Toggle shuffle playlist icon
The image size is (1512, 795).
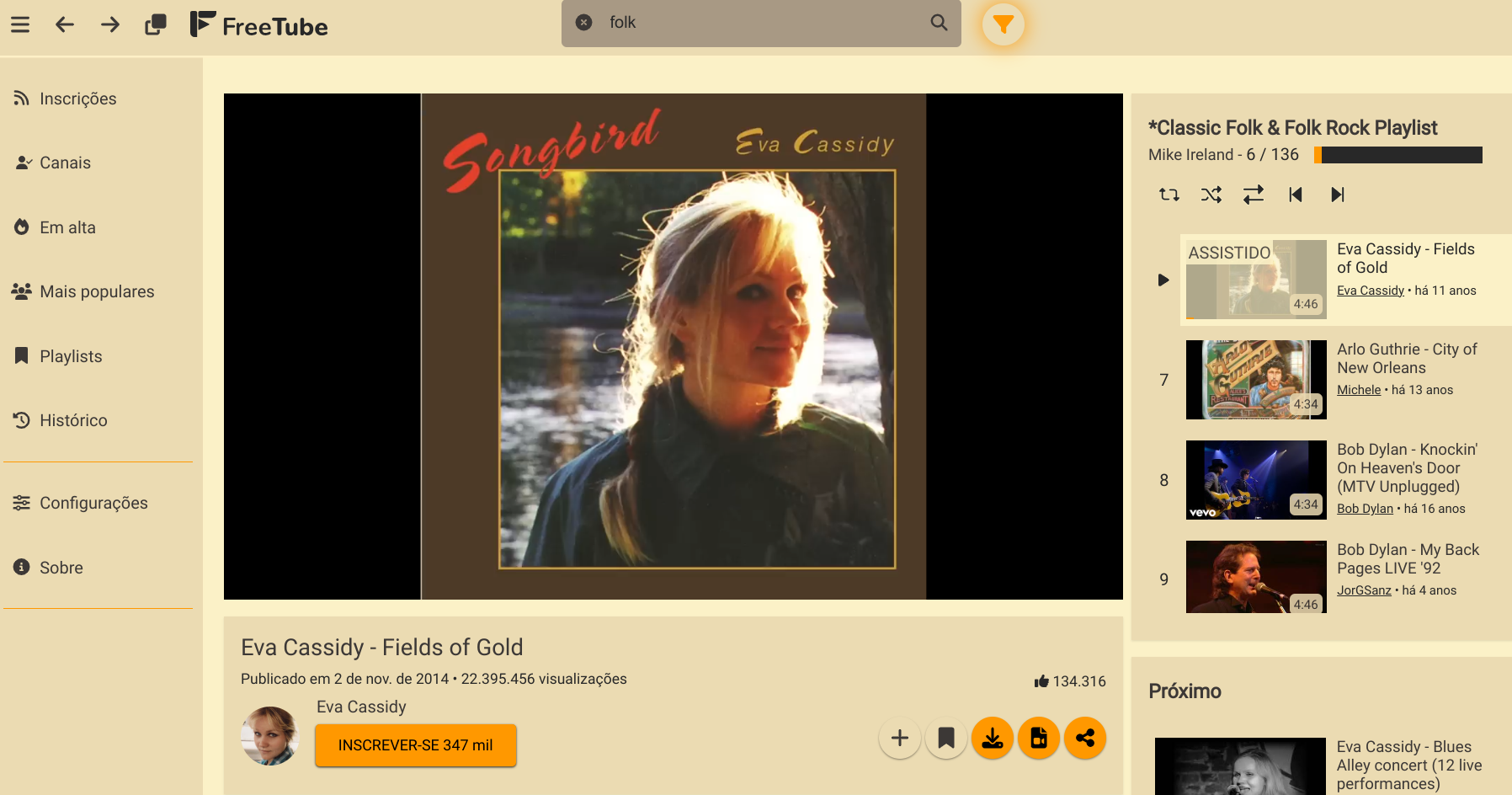click(1211, 195)
